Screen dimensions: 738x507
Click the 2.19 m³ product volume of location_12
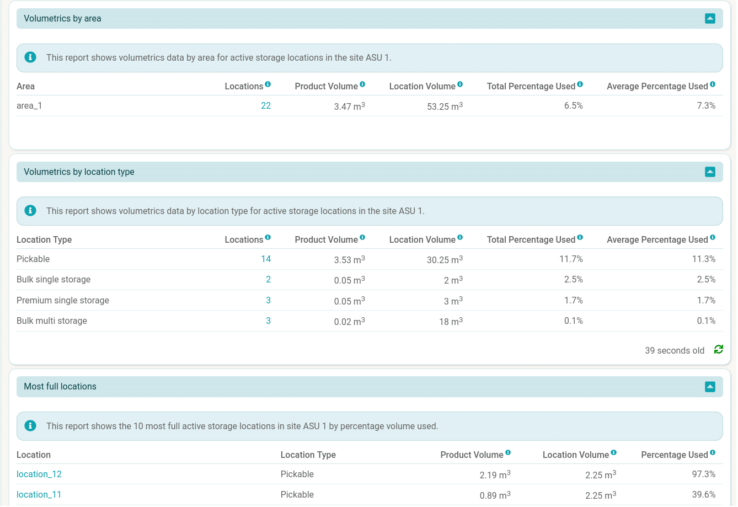click(495, 475)
